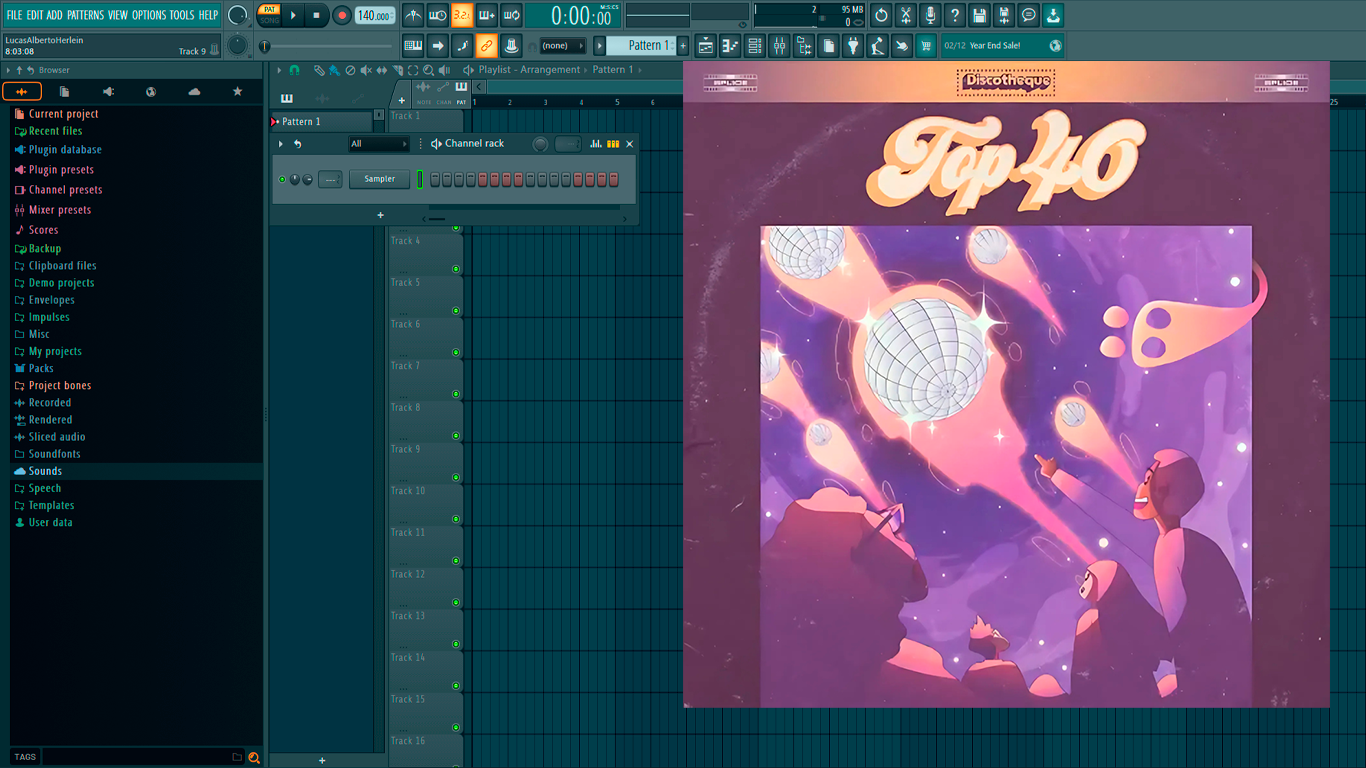
Task: Toggle loop recording
Action: [x=510, y=15]
